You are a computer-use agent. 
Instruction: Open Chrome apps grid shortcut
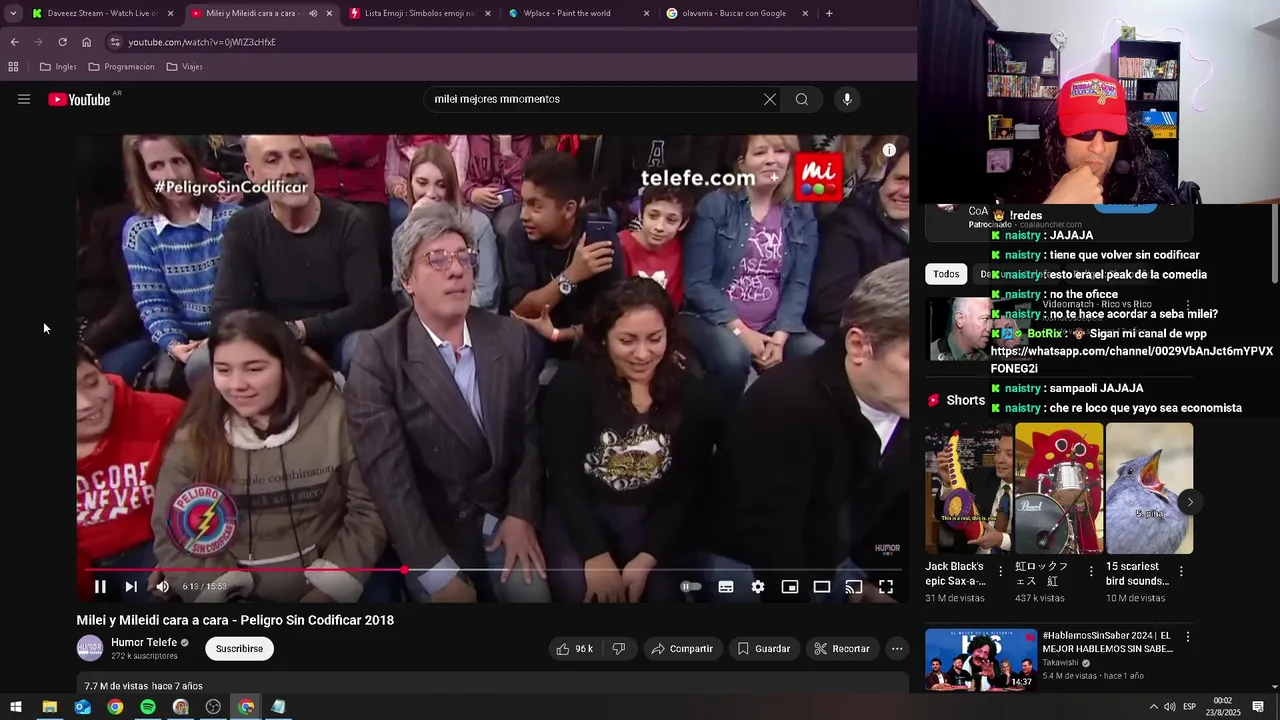13,67
